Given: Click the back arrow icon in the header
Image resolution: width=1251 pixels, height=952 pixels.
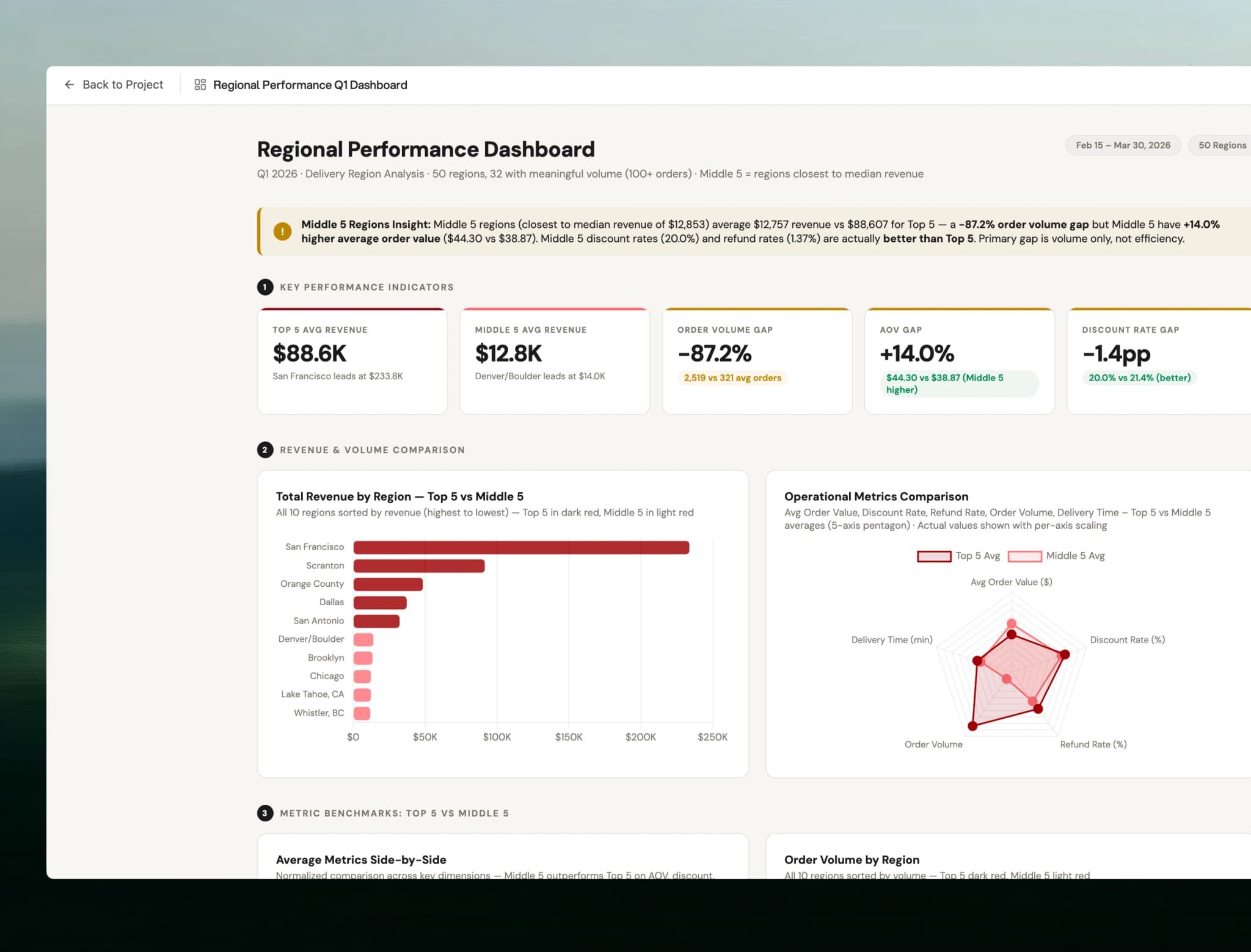Looking at the screenshot, I should [70, 84].
